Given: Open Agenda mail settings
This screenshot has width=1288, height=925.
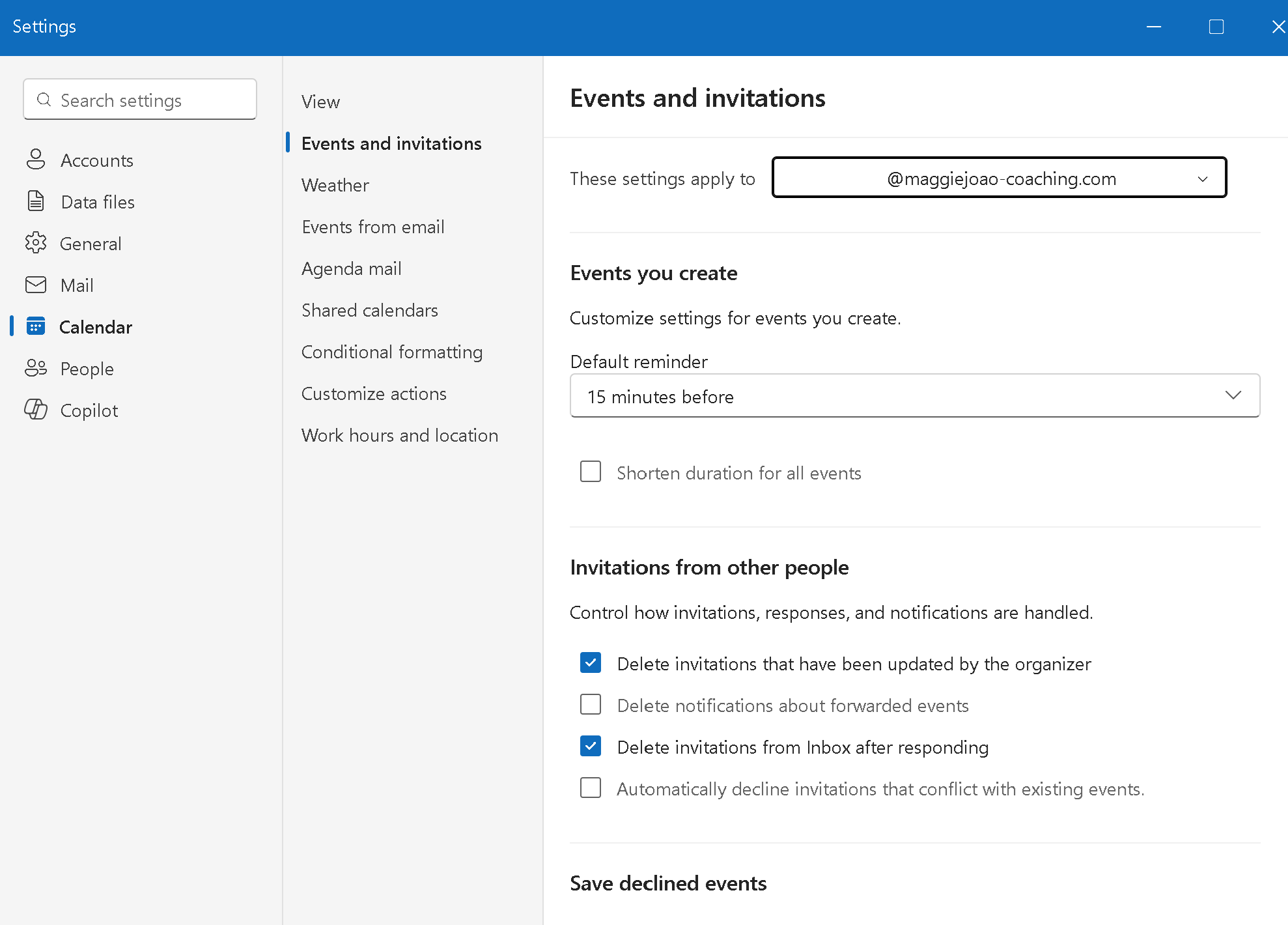Looking at the screenshot, I should [352, 268].
